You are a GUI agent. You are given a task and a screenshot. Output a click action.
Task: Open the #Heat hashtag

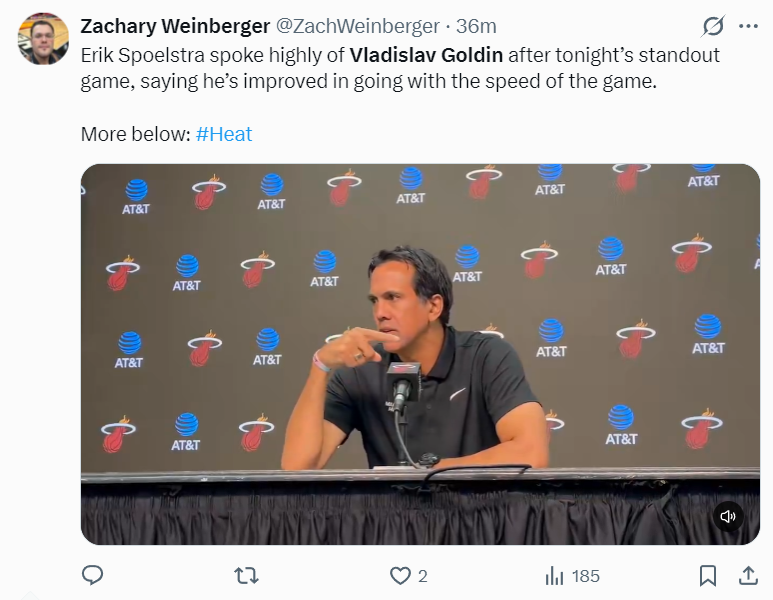(224, 134)
